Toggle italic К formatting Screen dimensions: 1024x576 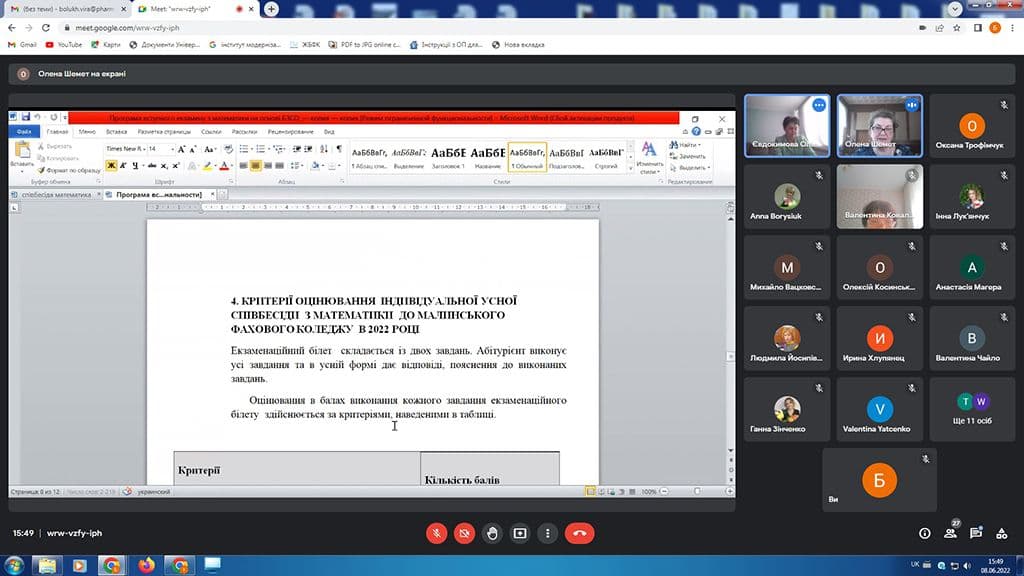123,166
